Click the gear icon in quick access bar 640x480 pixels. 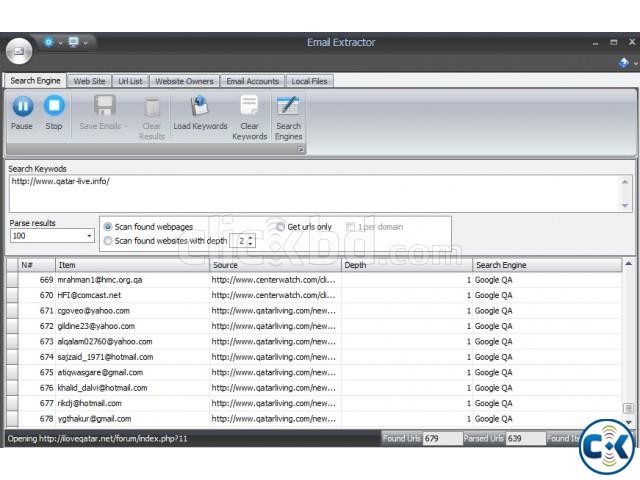tap(49, 42)
